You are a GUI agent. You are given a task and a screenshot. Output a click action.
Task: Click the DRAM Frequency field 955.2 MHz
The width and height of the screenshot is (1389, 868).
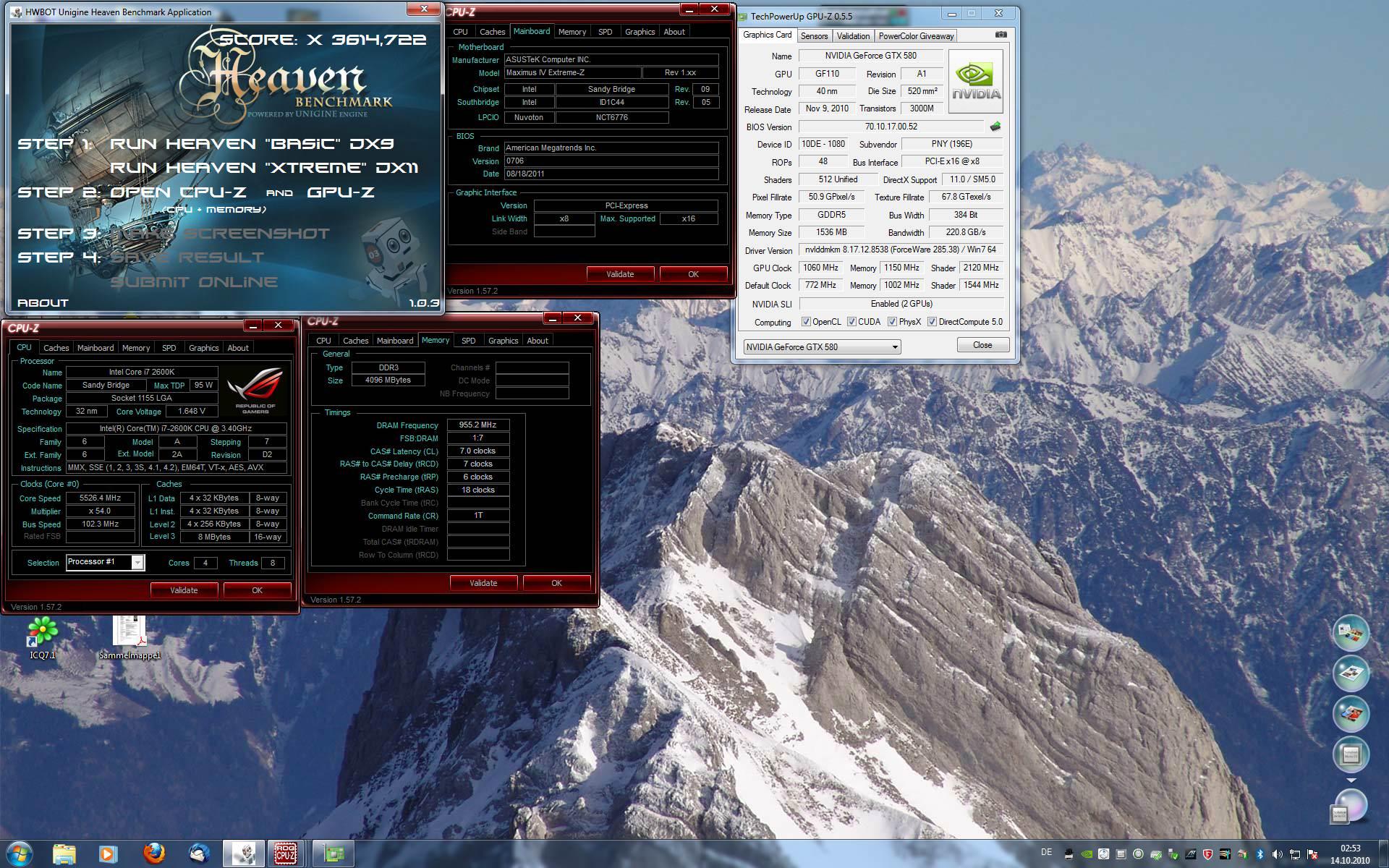[478, 425]
